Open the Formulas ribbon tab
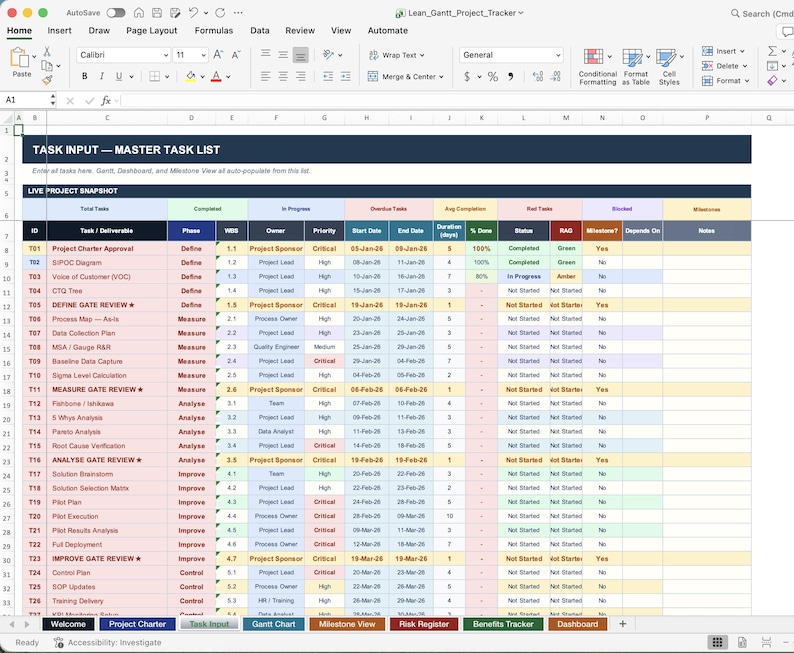Viewport: 794px width, 653px height. (x=214, y=30)
